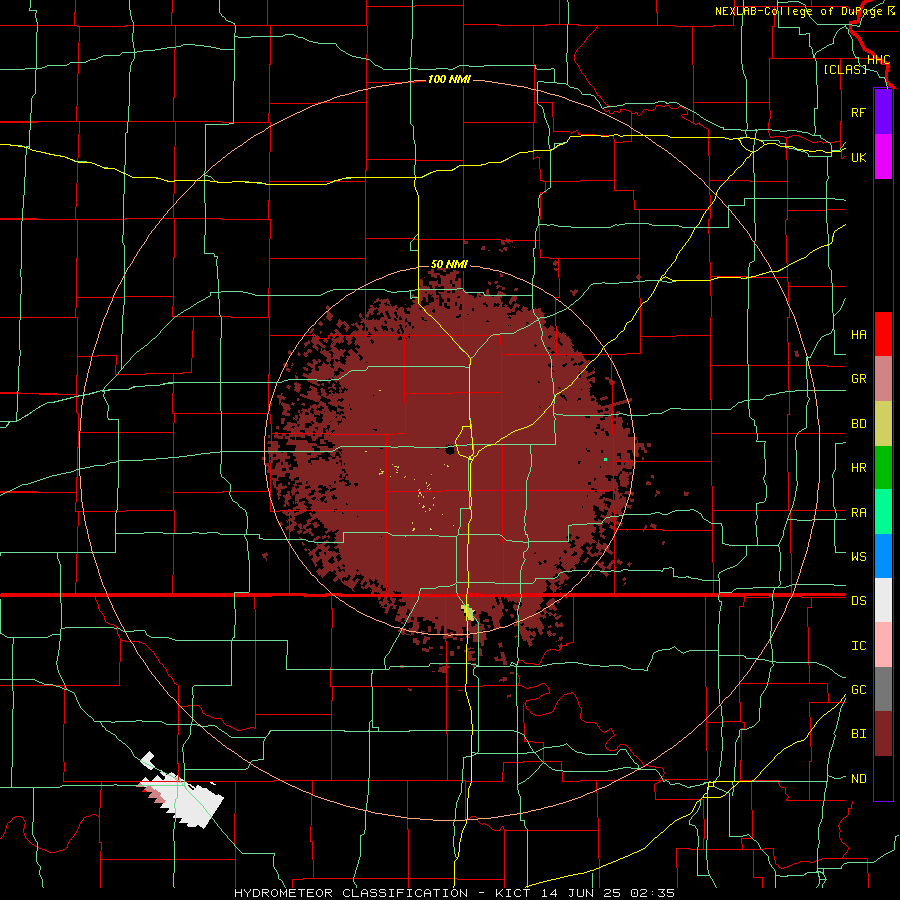
Task: Click the RF purple legend swatch
Action: point(883,112)
